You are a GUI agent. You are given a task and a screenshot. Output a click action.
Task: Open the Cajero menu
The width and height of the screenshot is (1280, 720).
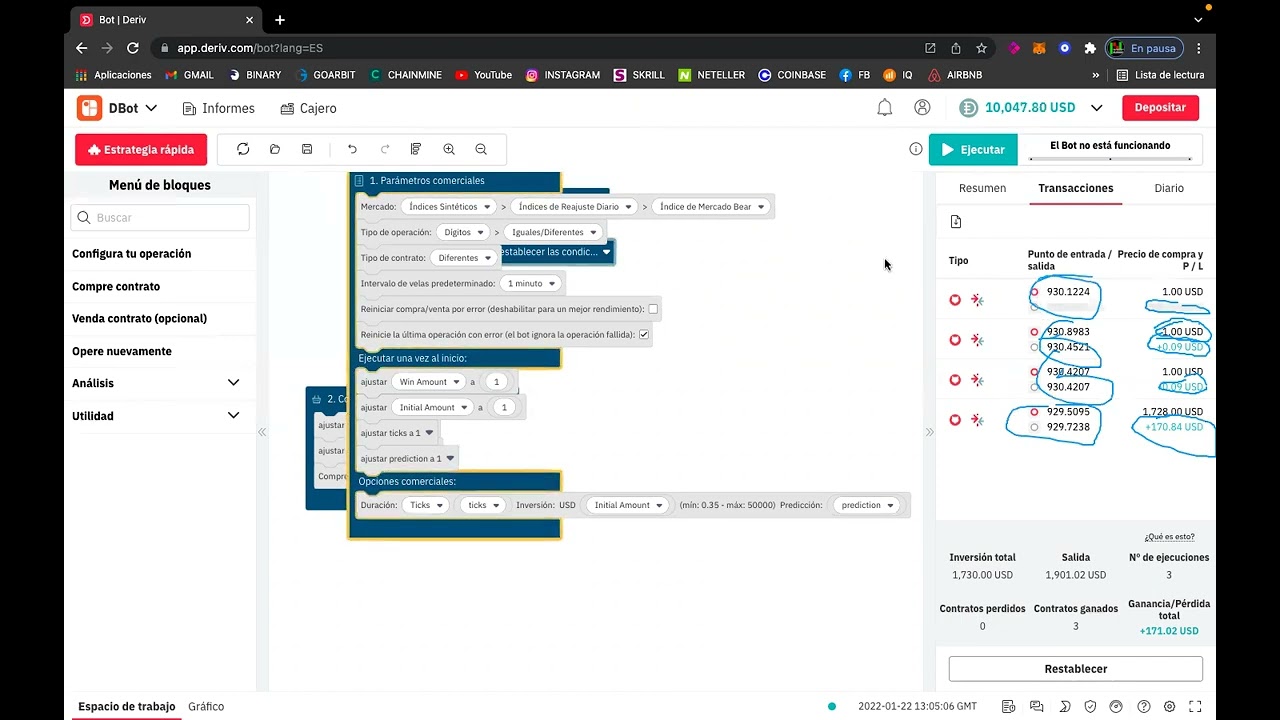click(309, 108)
